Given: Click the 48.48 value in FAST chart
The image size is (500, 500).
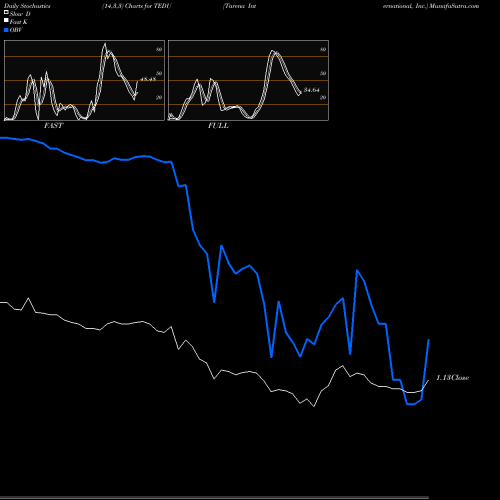Looking at the screenshot, I should click(148, 79).
